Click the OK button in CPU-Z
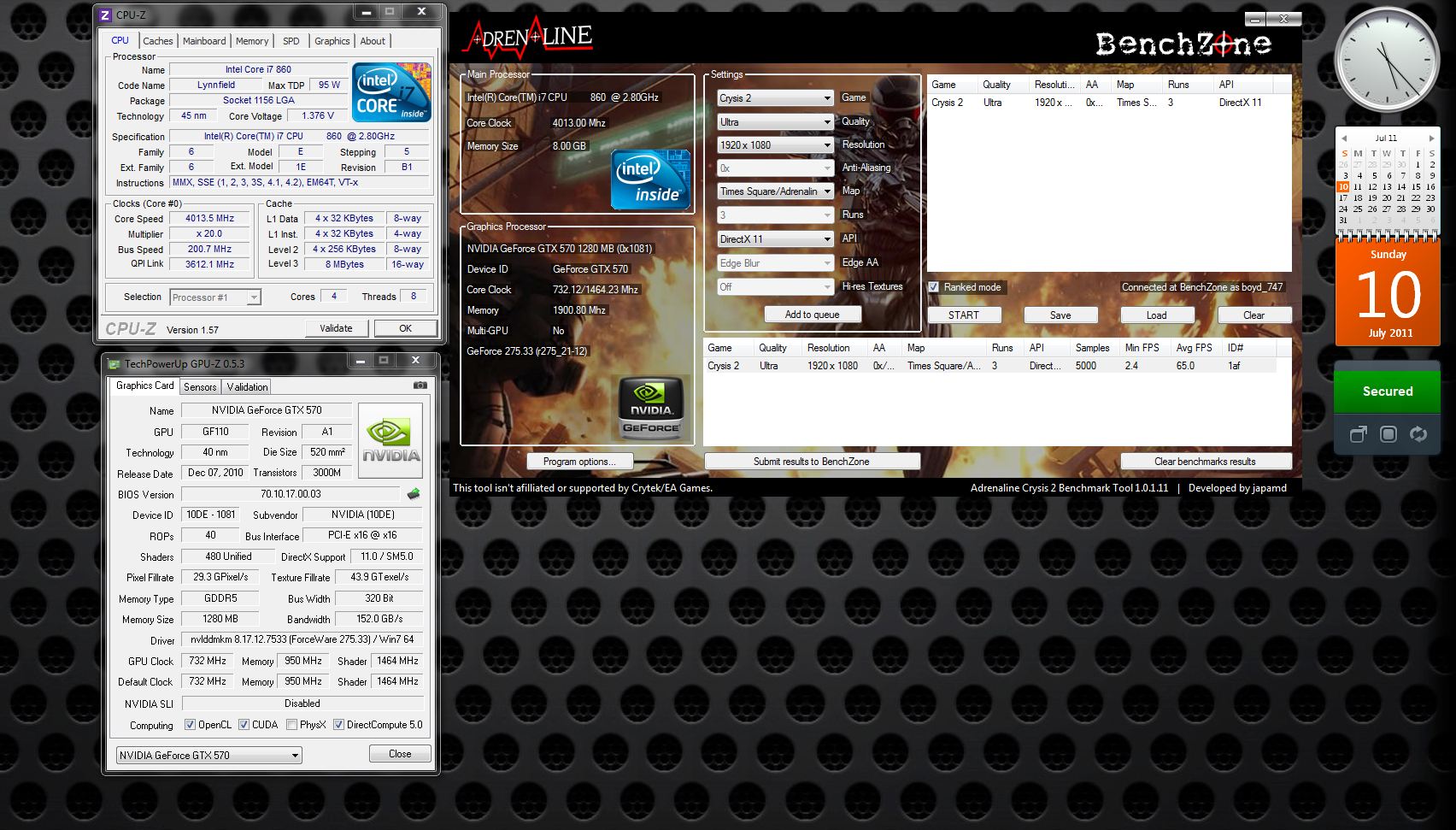Screen dimensions: 1456x830 coord(406,328)
